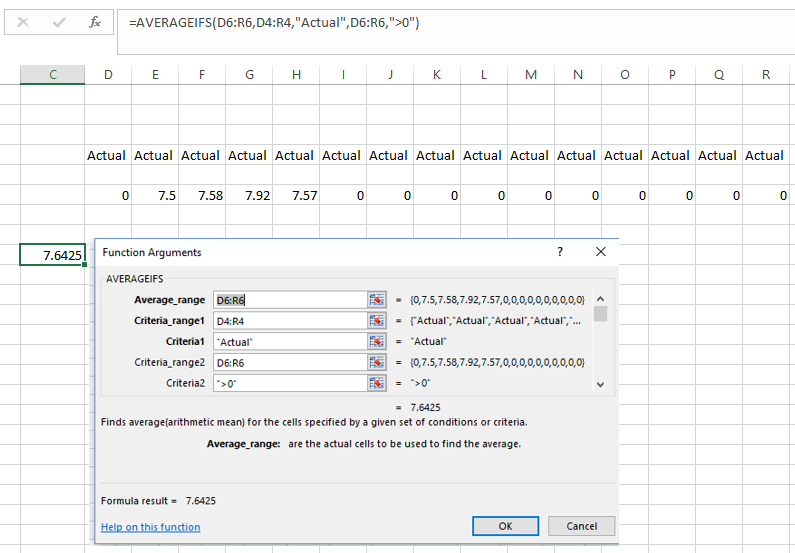Image resolution: width=795 pixels, height=553 pixels.
Task: Select the 0 value cell in column K
Action: coord(437,195)
